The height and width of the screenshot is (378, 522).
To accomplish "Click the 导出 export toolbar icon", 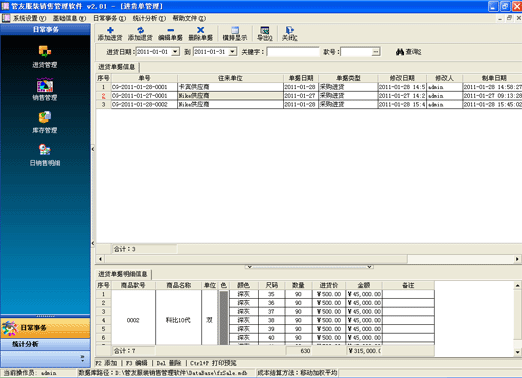I will [x=265, y=34].
